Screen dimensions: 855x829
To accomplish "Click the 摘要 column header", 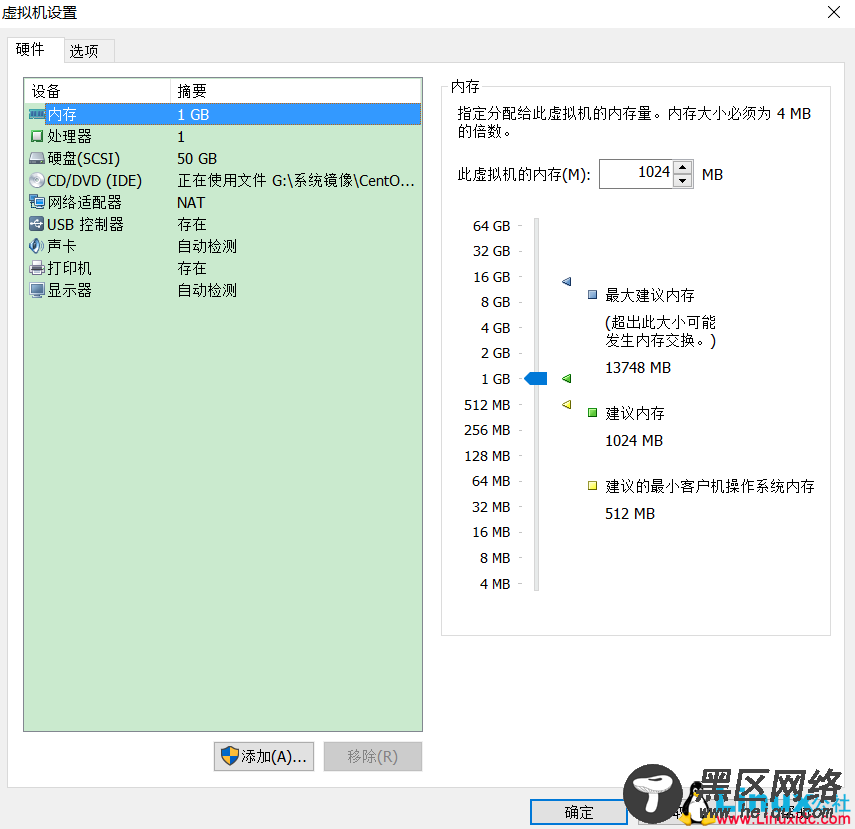I will 296,91.
